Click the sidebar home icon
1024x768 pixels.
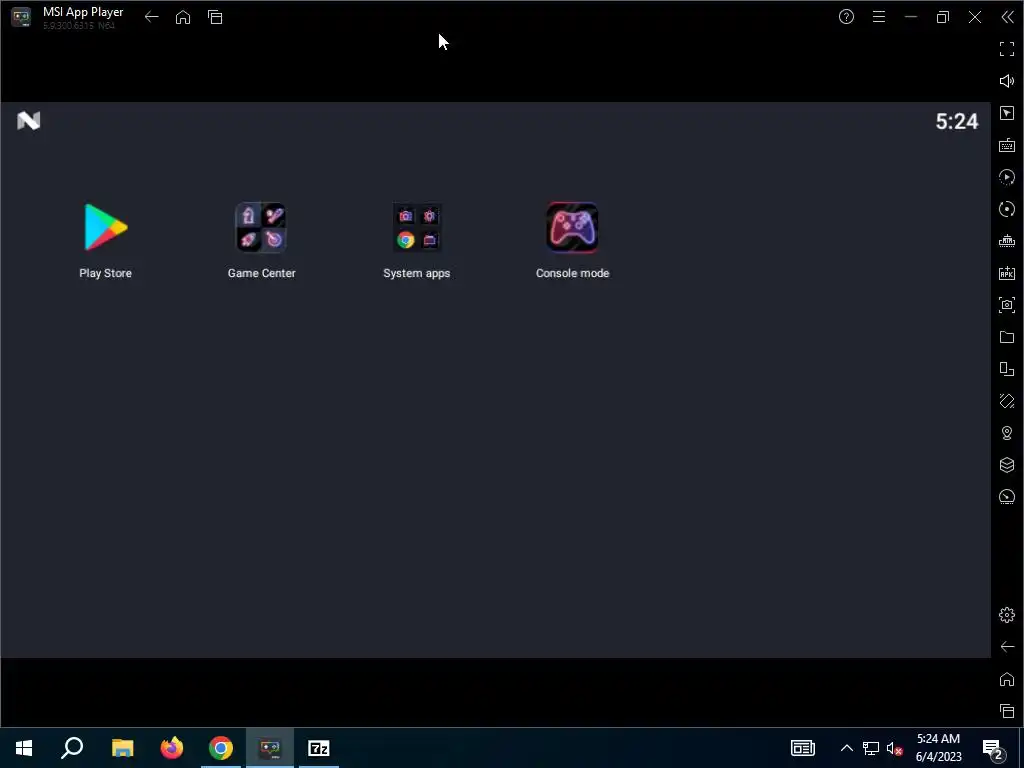[1007, 679]
